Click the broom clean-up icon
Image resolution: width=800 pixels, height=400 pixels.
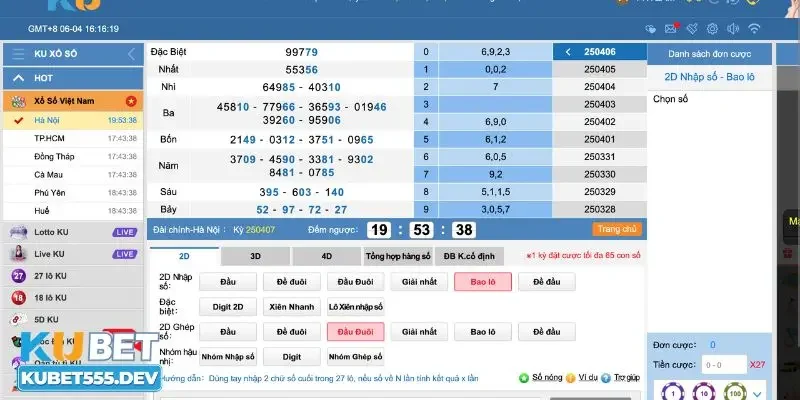[692, 29]
